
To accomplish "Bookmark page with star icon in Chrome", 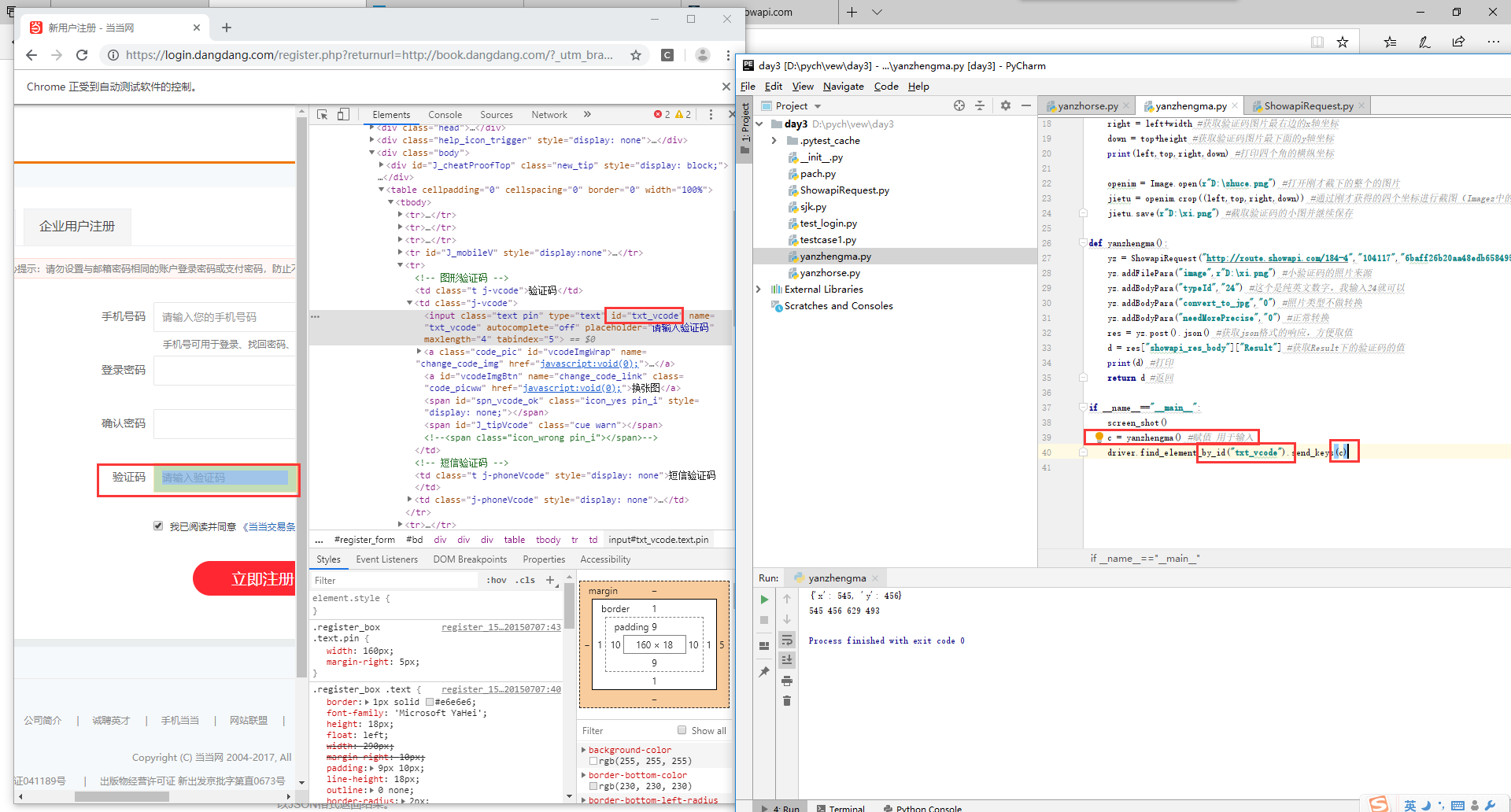I will click(x=636, y=54).
